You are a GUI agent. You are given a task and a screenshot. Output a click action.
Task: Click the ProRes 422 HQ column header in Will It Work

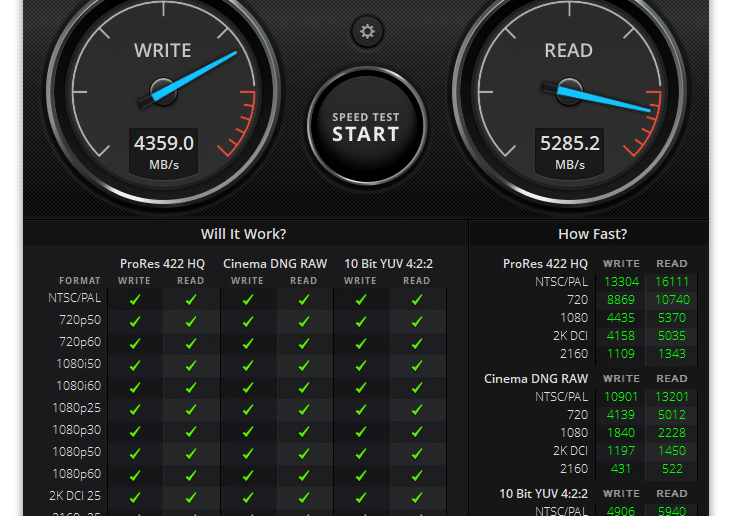162,264
